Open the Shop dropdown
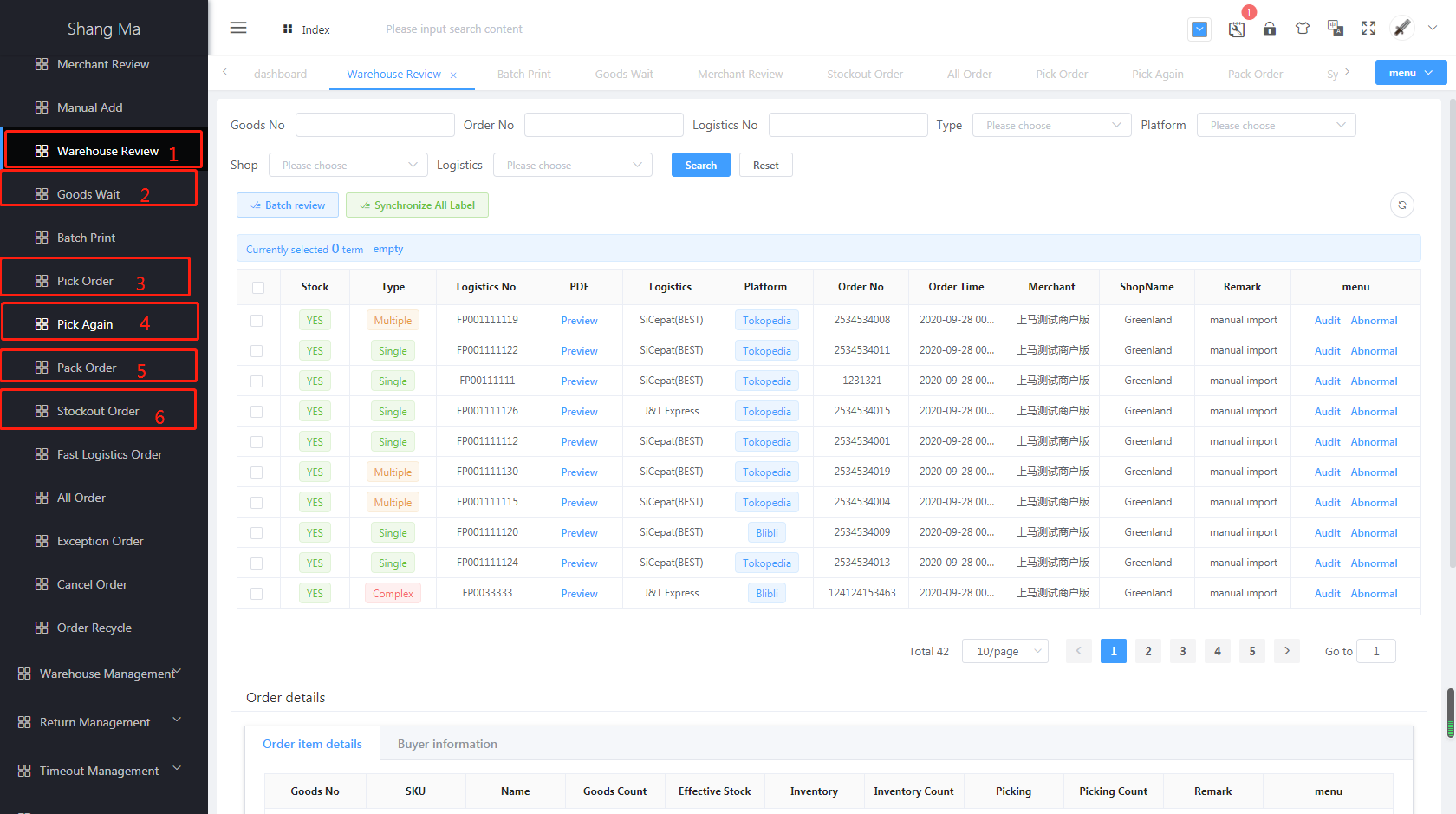Image resolution: width=1456 pixels, height=814 pixels. point(348,165)
